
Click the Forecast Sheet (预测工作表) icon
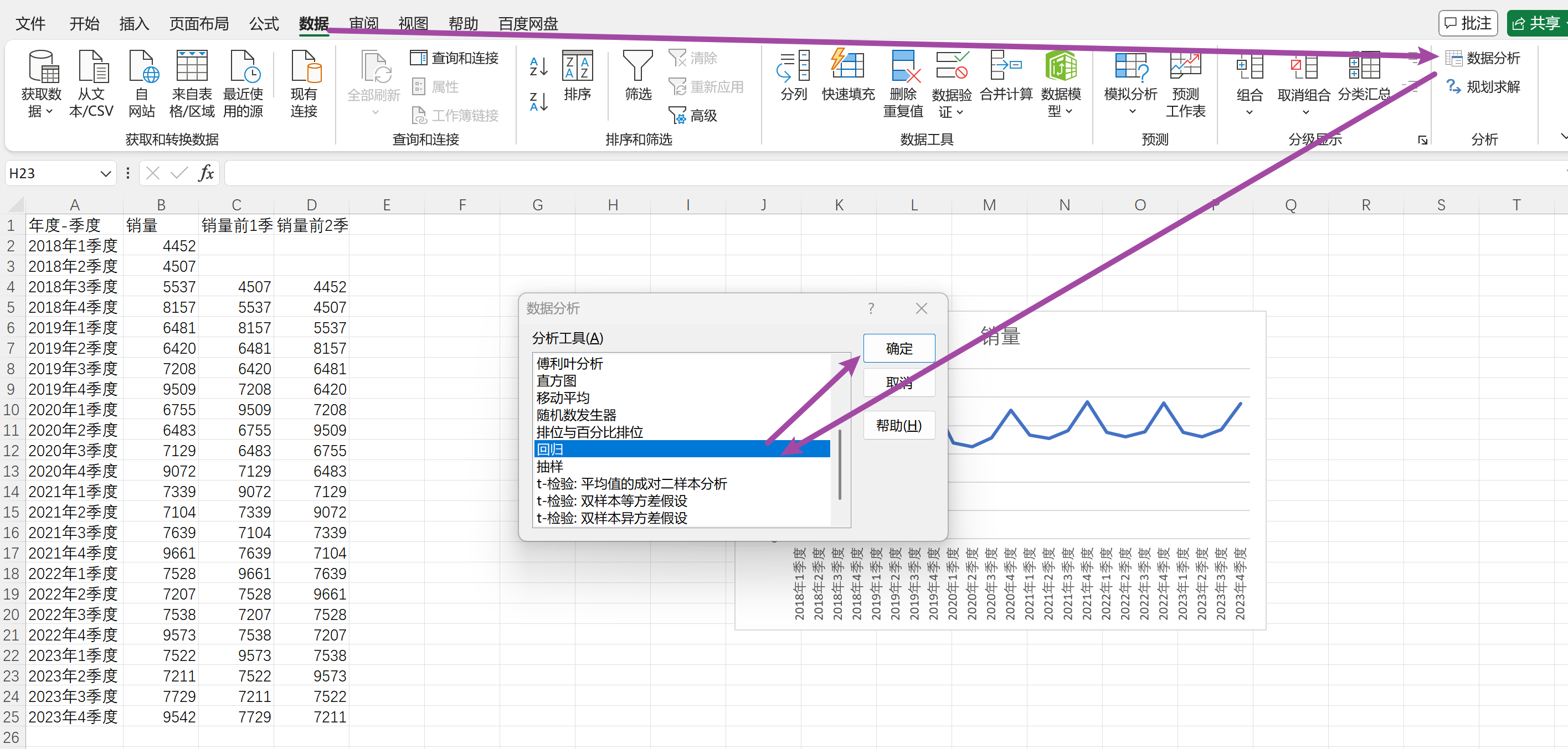coord(1185,67)
